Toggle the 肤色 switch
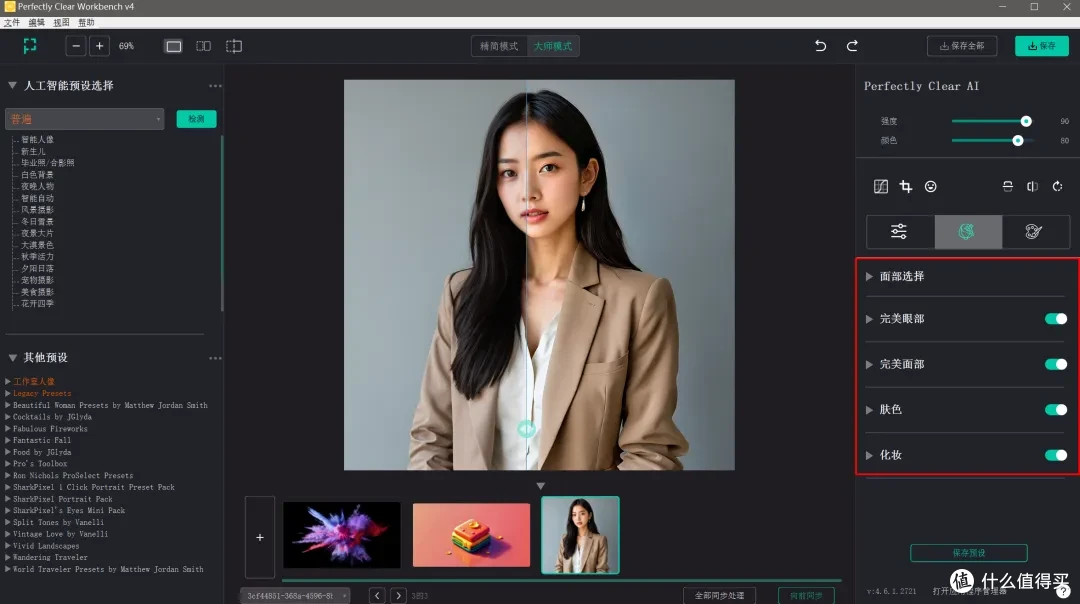This screenshot has width=1080, height=604. (1056, 410)
